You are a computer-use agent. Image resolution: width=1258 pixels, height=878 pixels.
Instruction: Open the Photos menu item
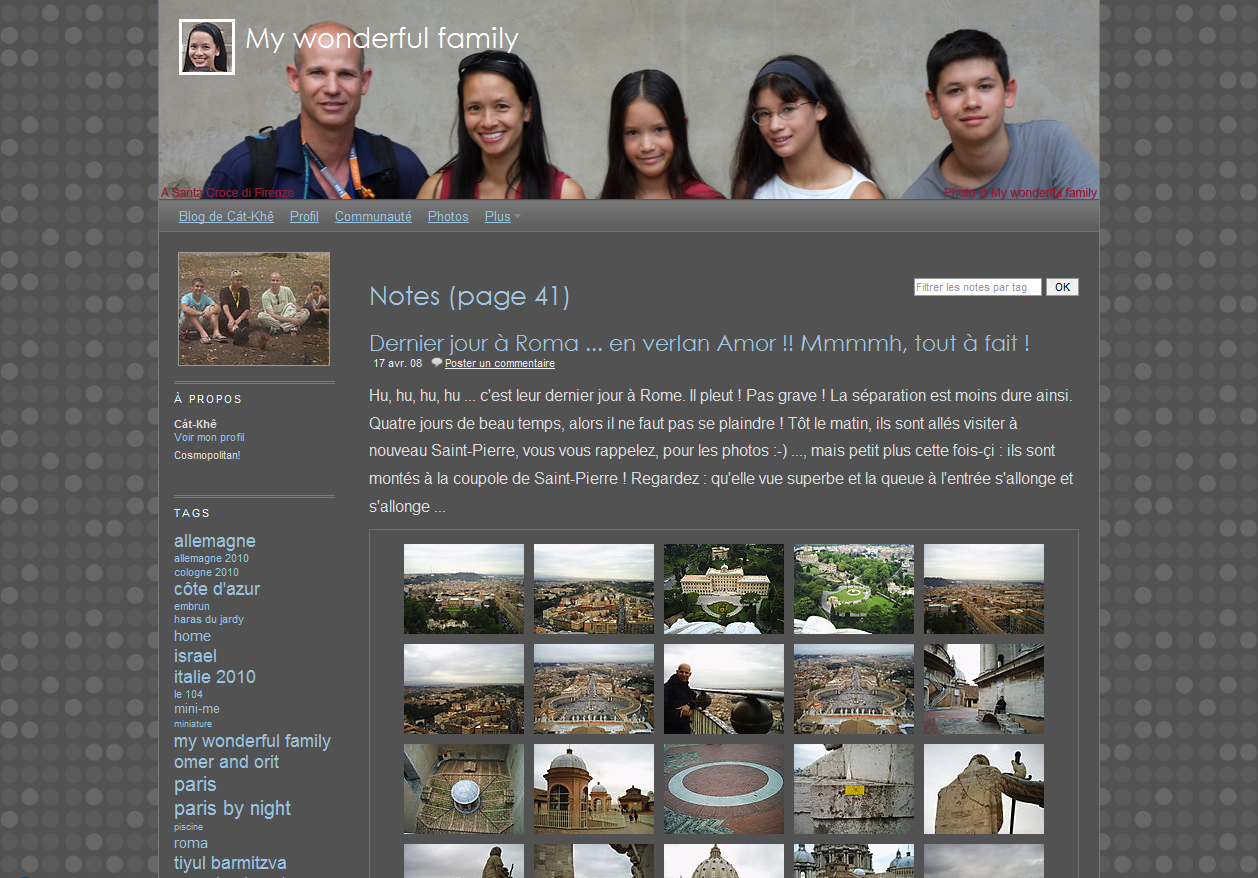click(x=448, y=217)
